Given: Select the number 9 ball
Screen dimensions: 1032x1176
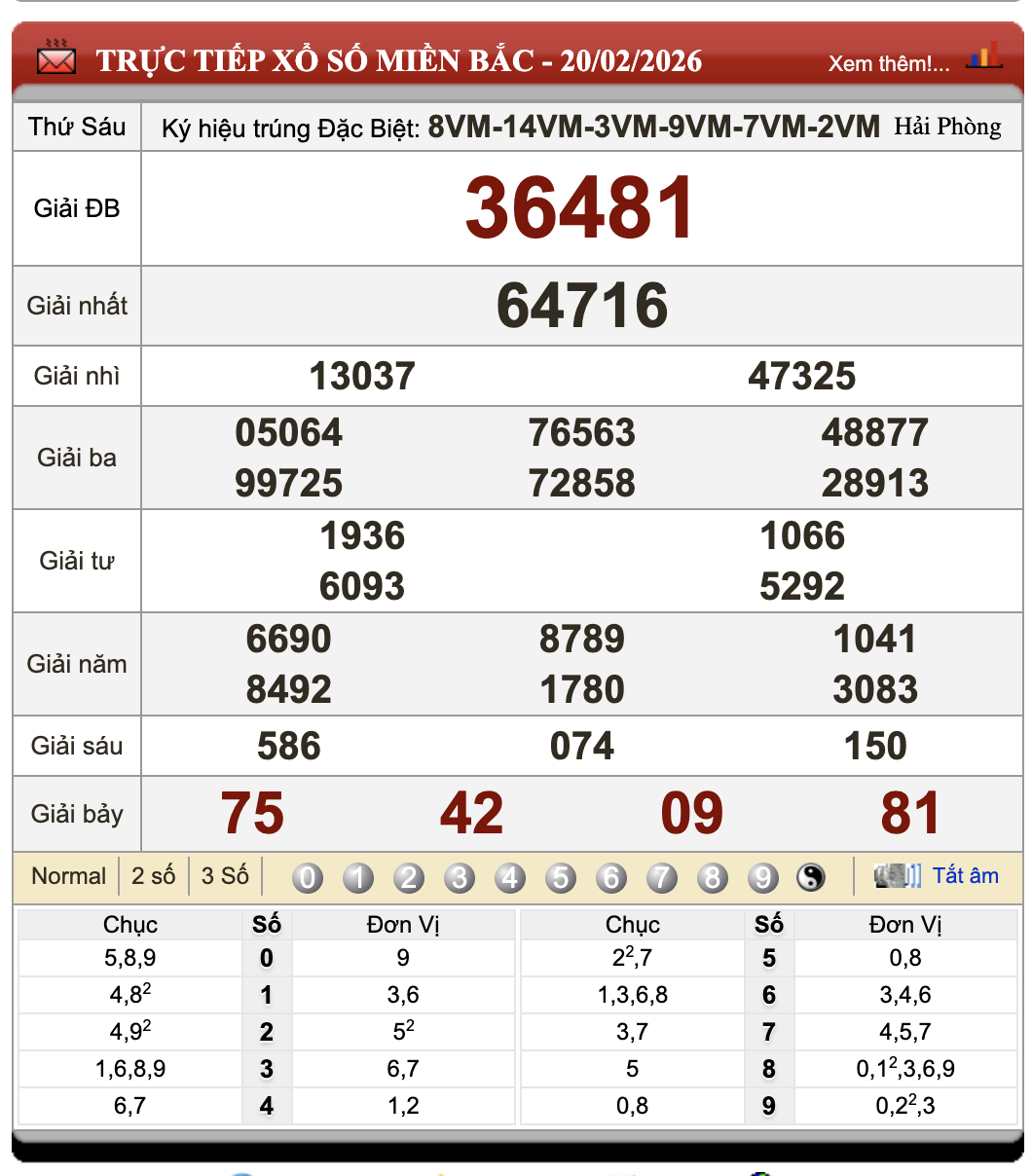Looking at the screenshot, I should [762, 877].
